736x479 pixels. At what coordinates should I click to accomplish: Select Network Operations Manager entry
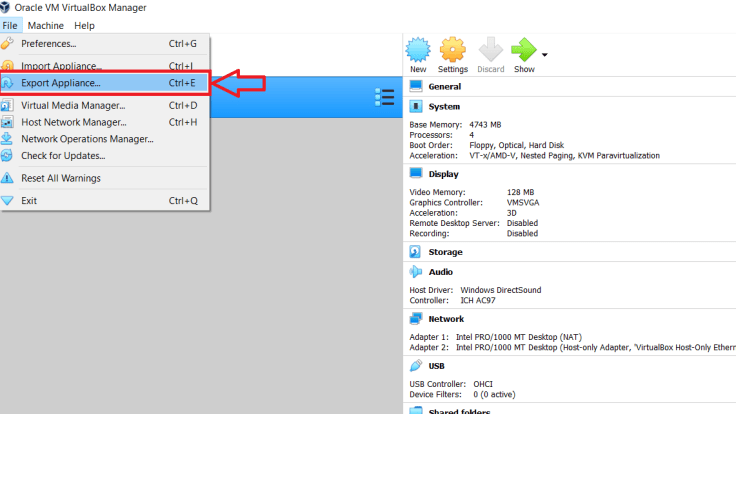[86, 139]
